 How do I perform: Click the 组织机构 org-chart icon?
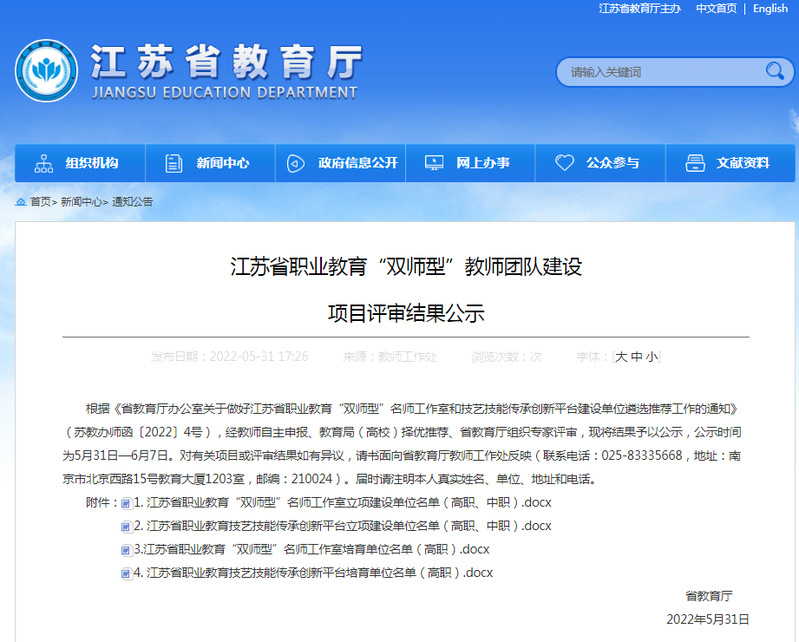(x=44, y=163)
